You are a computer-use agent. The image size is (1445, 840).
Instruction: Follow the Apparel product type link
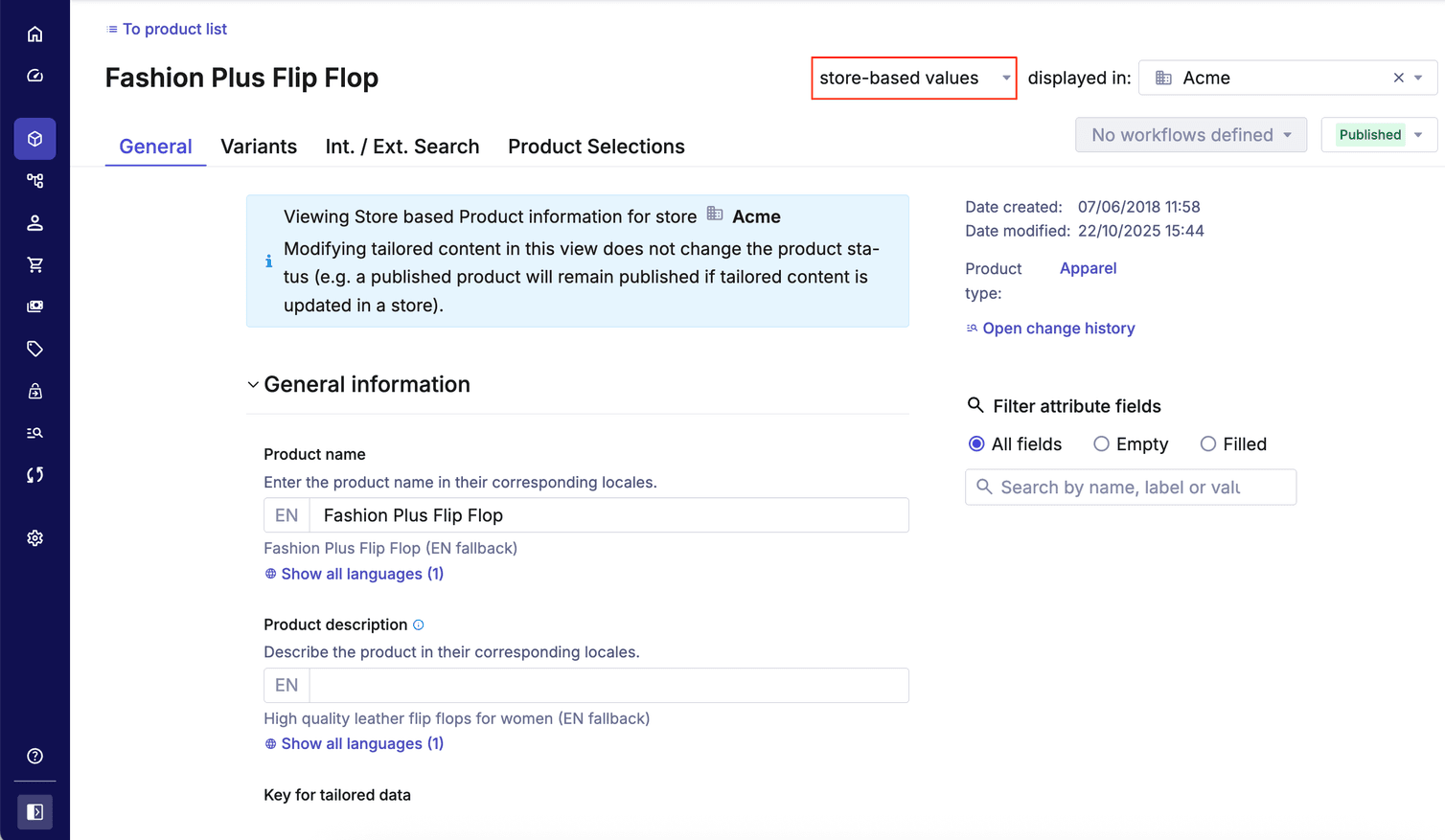[x=1088, y=268]
